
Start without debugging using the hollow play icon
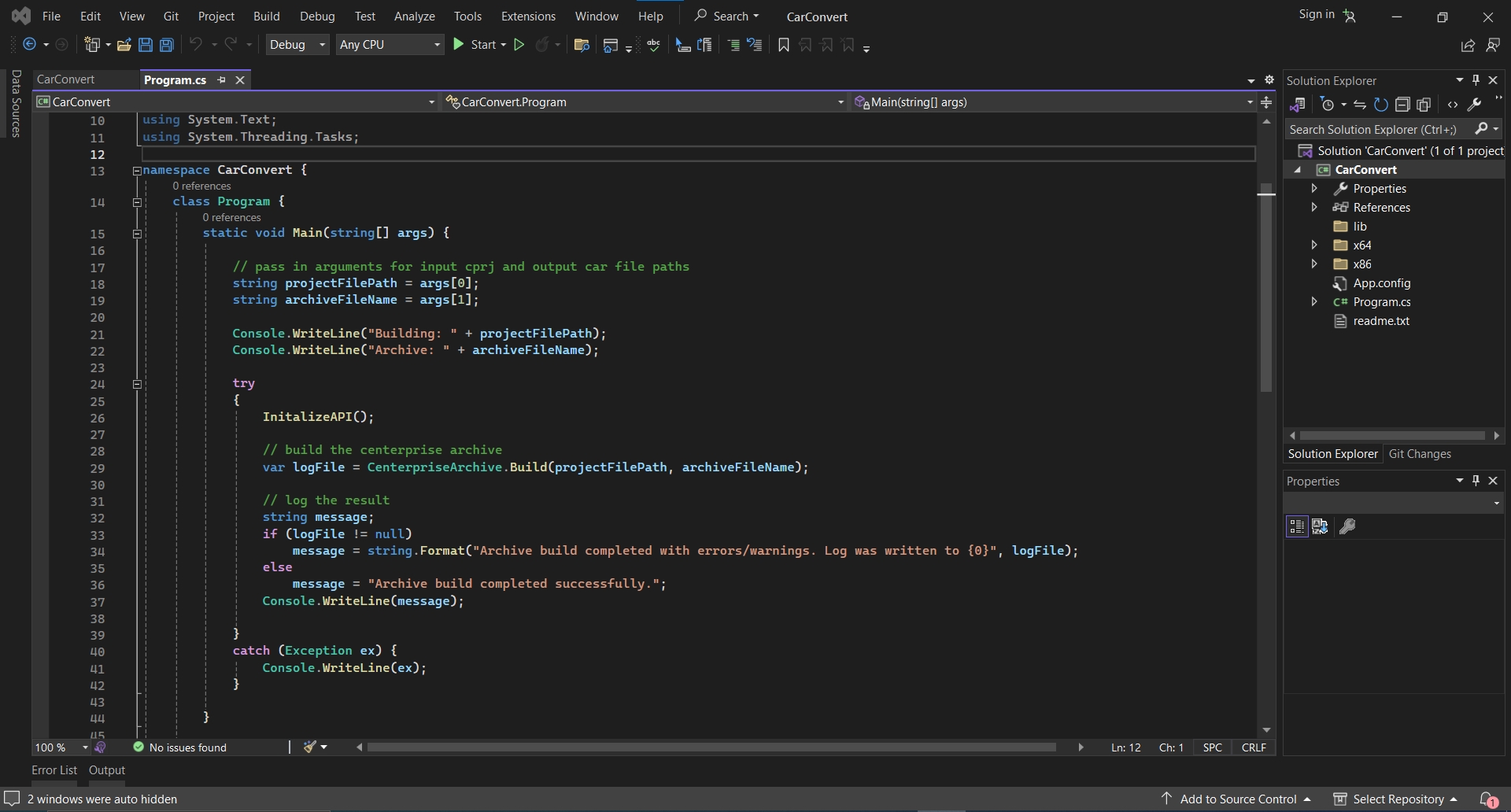[519, 46]
